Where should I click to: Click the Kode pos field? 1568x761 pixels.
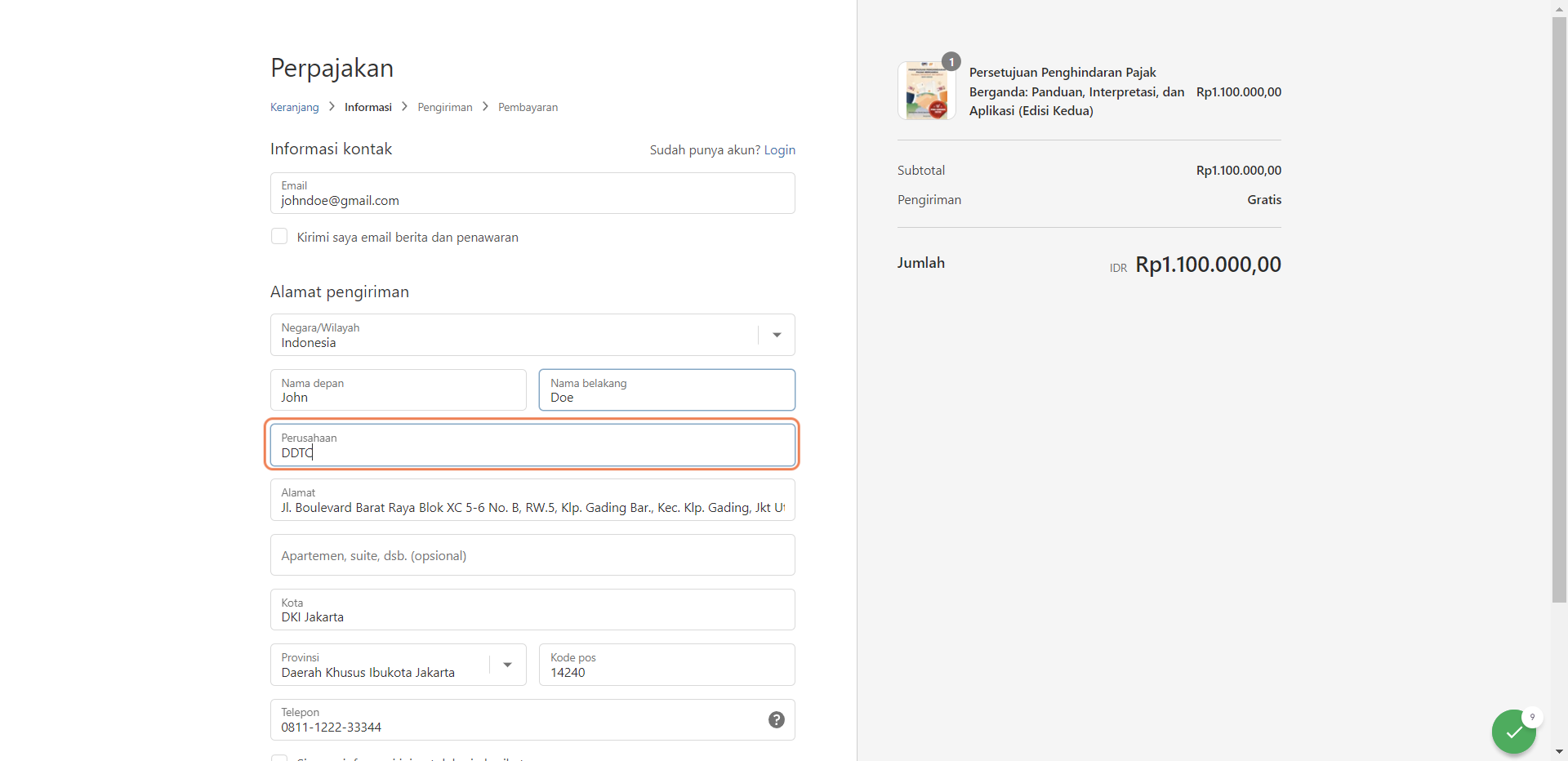click(667, 665)
